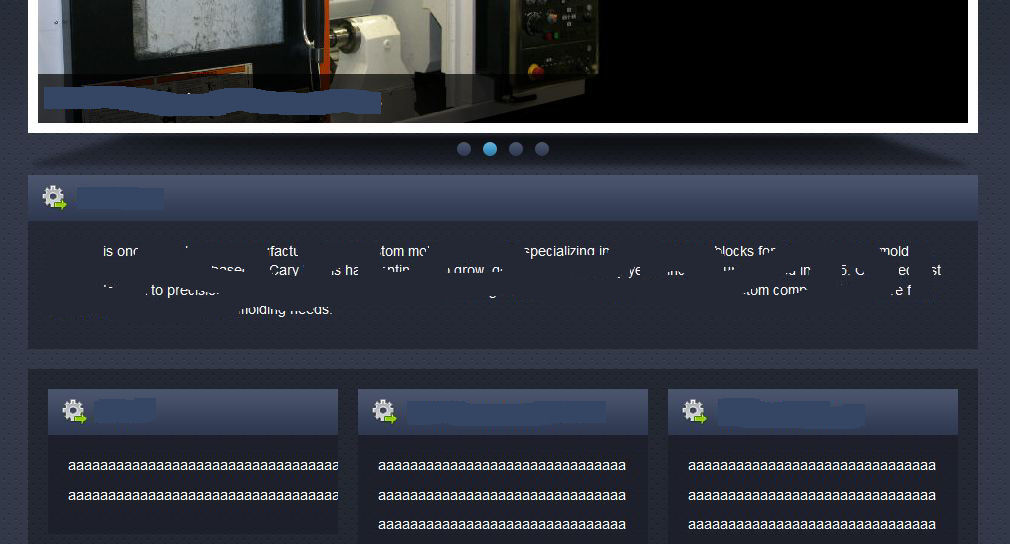Click the redacted title of the middle card
The image size is (1010, 544).
(x=506, y=413)
